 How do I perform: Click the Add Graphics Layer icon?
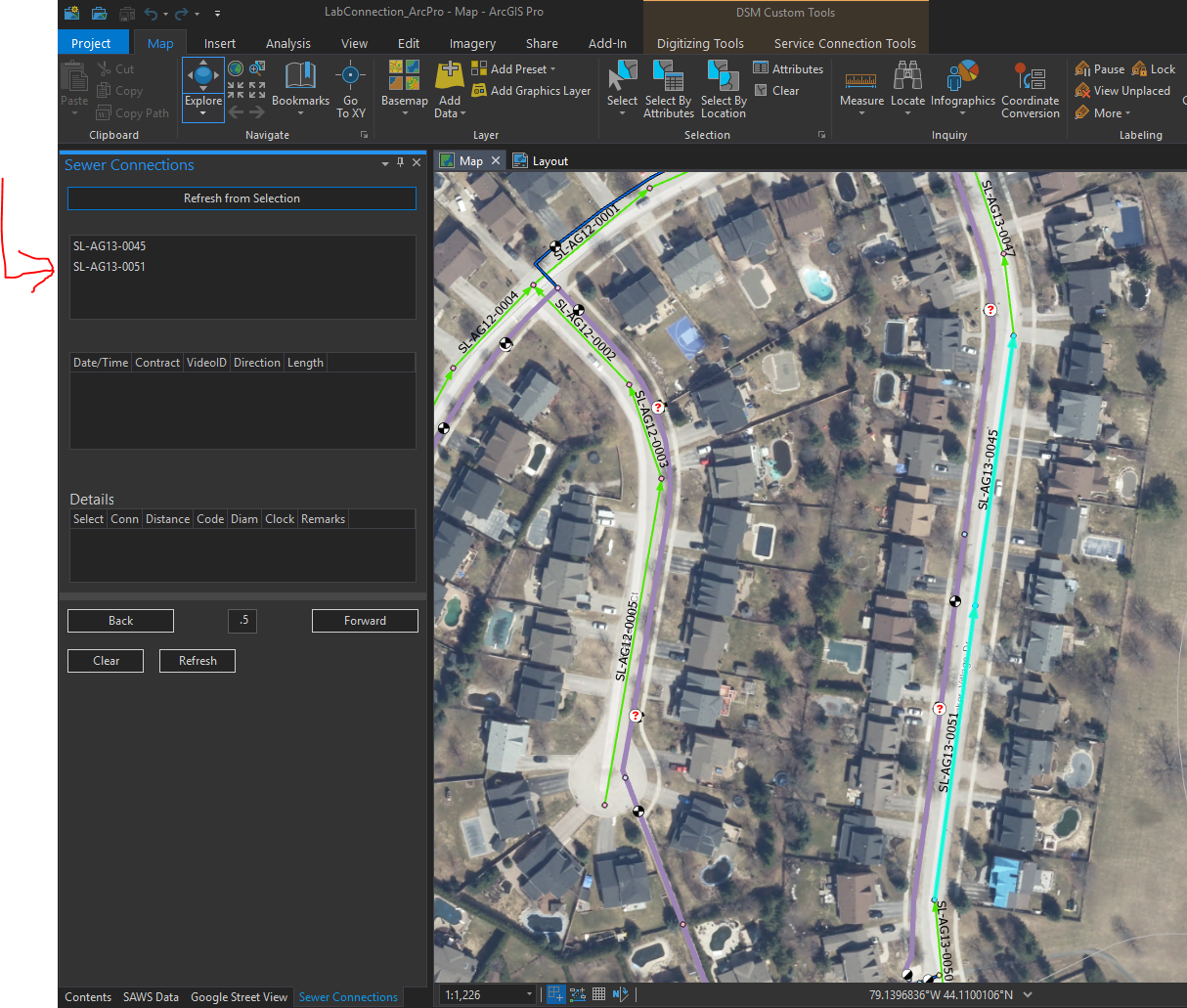tap(479, 91)
